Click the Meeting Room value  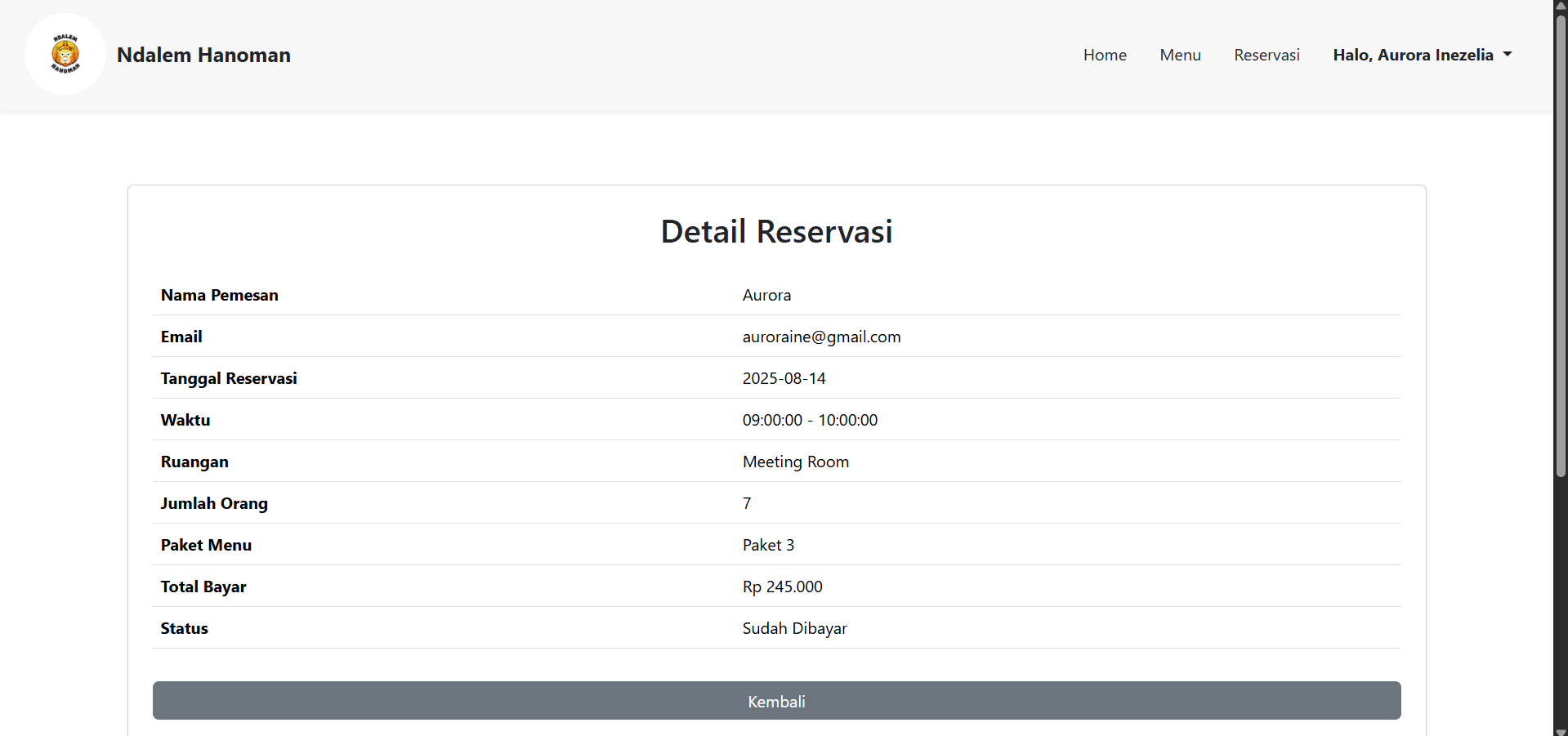(x=795, y=462)
